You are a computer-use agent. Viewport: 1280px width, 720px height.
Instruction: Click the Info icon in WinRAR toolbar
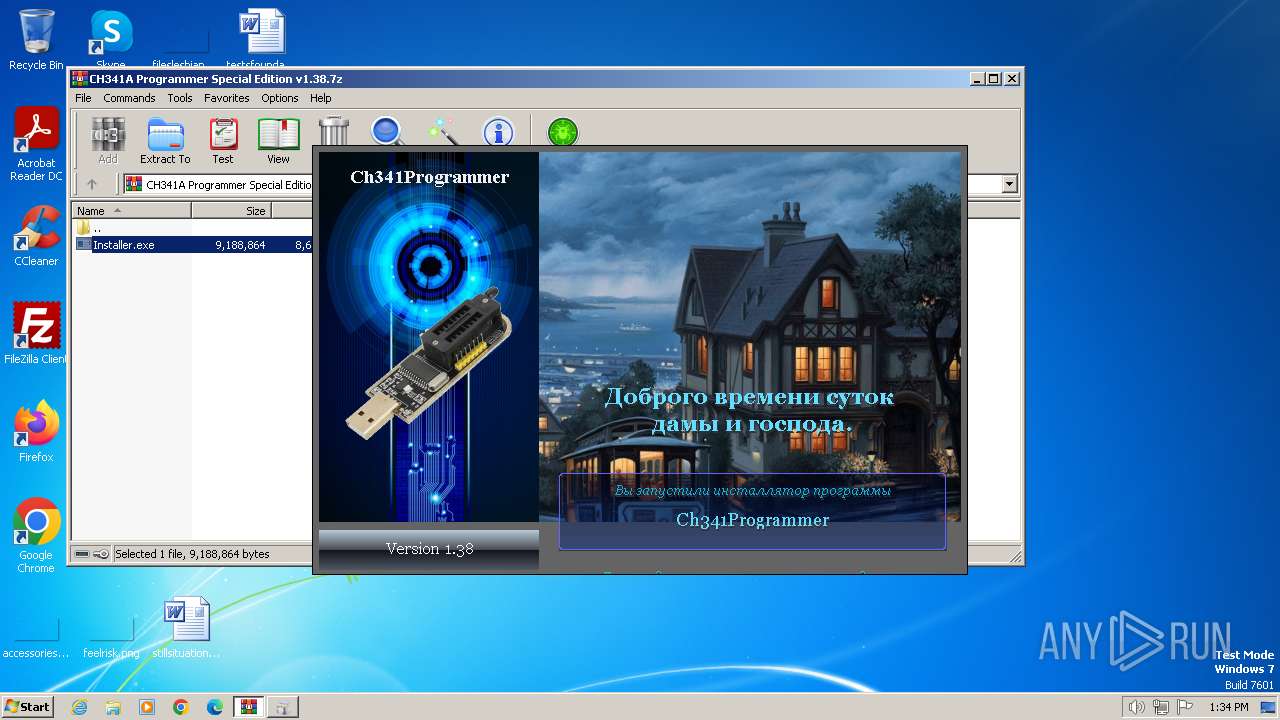point(498,131)
